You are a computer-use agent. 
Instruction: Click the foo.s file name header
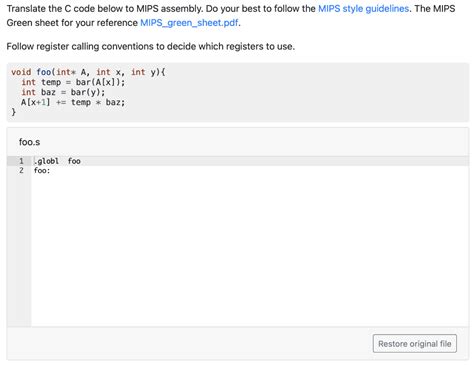(29, 142)
